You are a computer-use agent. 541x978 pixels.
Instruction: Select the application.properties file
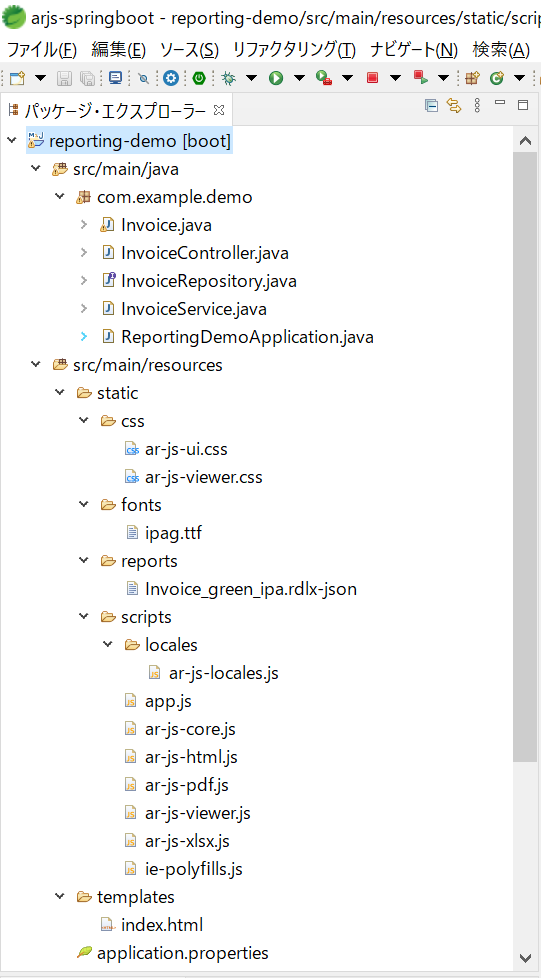(183, 953)
